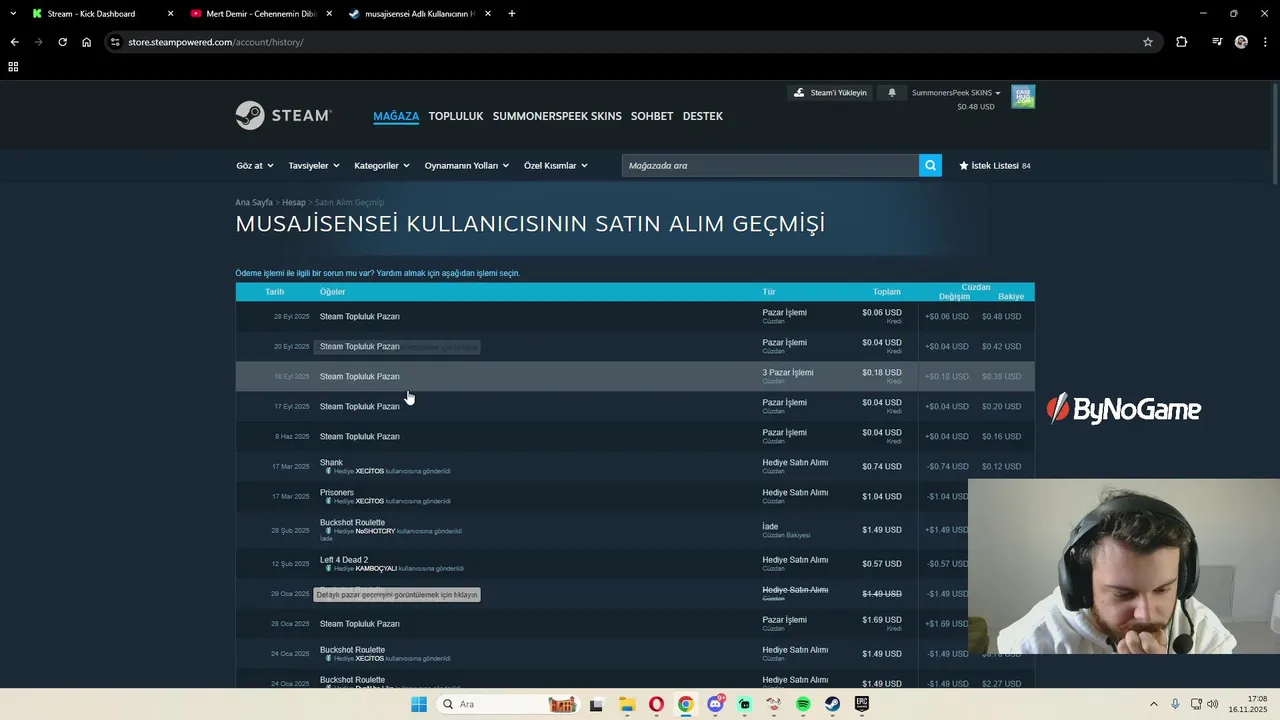The width and height of the screenshot is (1280, 720).
Task: Open the 28 Oca 2025 $1.69 market row
Action: [635, 623]
